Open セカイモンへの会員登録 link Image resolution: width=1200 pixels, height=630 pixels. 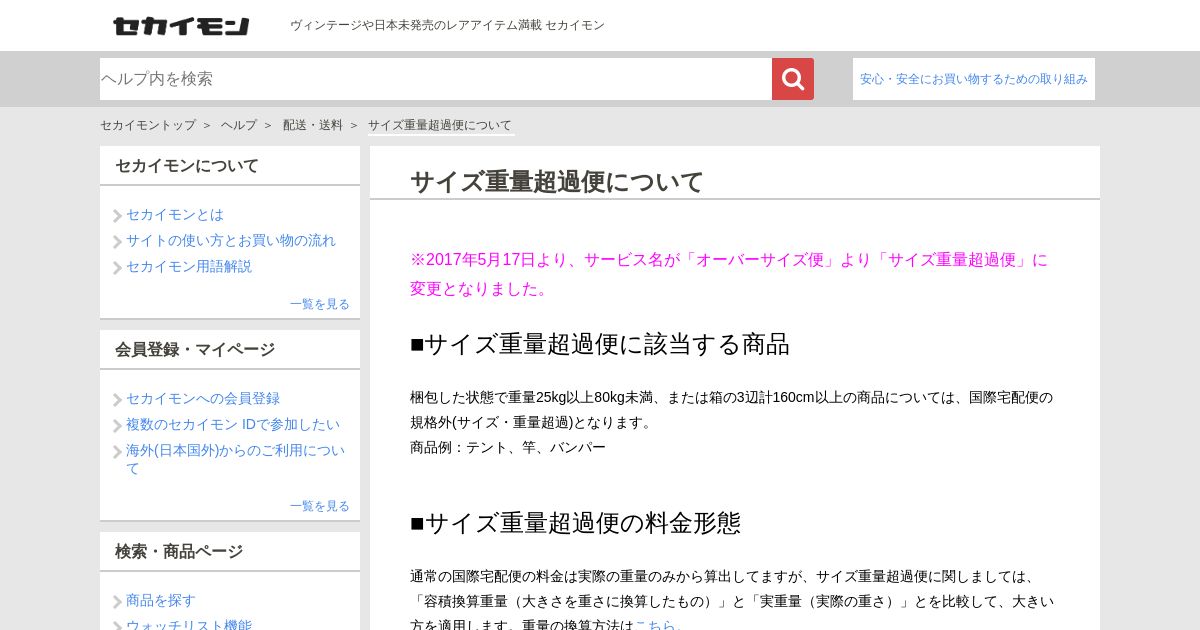[x=203, y=398]
